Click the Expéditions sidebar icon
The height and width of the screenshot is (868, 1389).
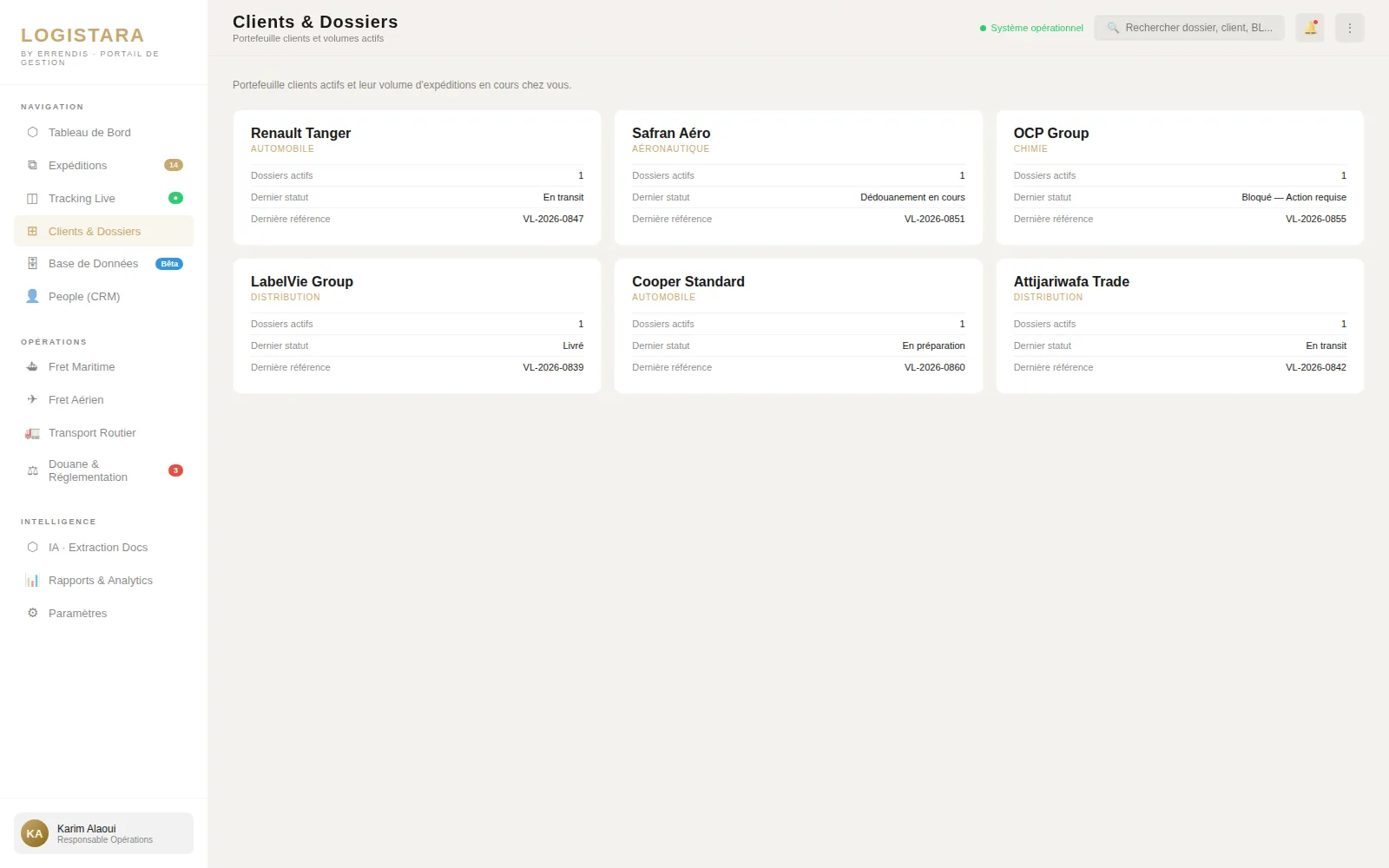click(32, 166)
